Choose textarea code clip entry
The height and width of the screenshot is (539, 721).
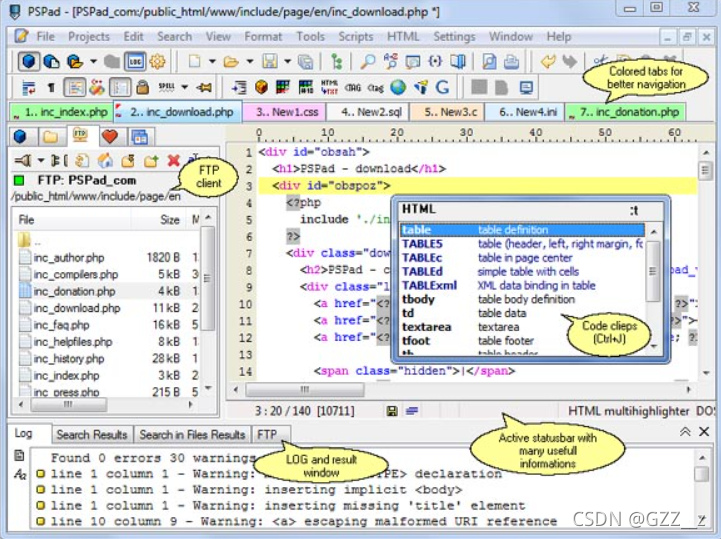click(x=522, y=327)
